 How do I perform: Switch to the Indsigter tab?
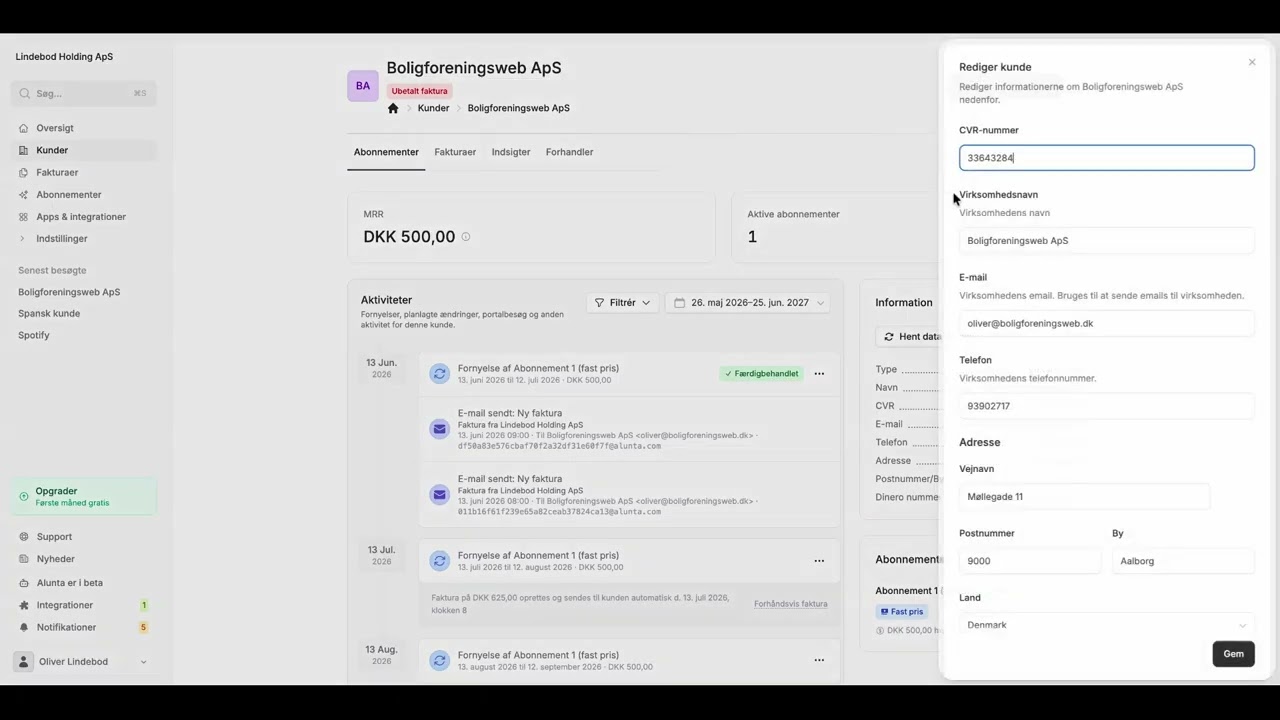(x=511, y=152)
